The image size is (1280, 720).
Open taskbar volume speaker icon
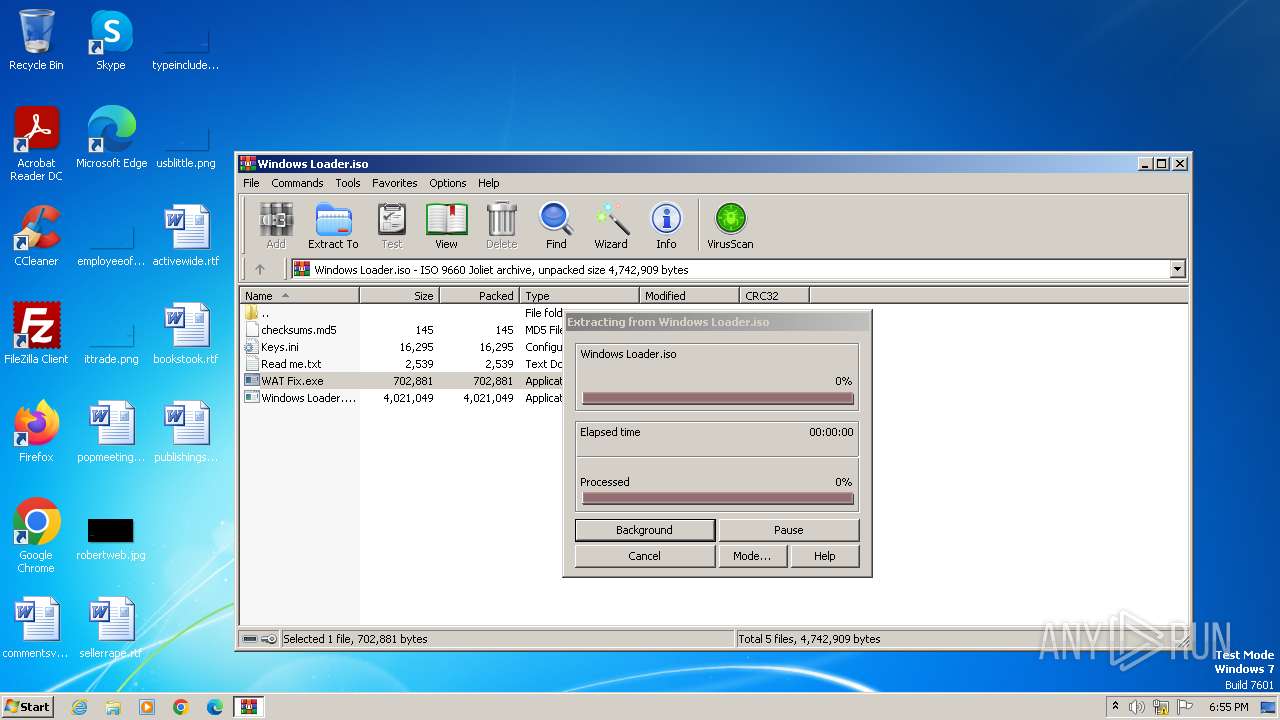pos(1137,707)
